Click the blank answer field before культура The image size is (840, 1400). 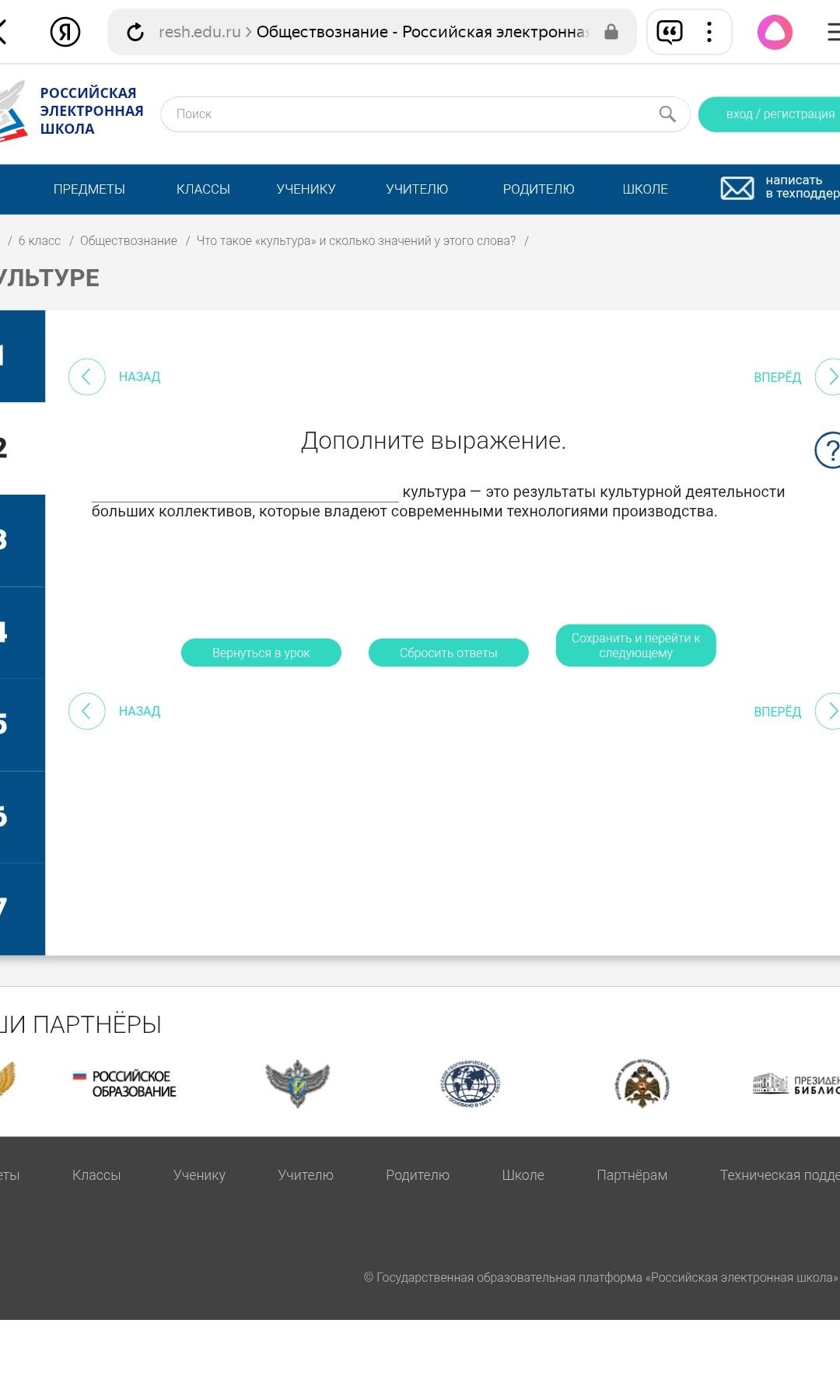tap(245, 492)
